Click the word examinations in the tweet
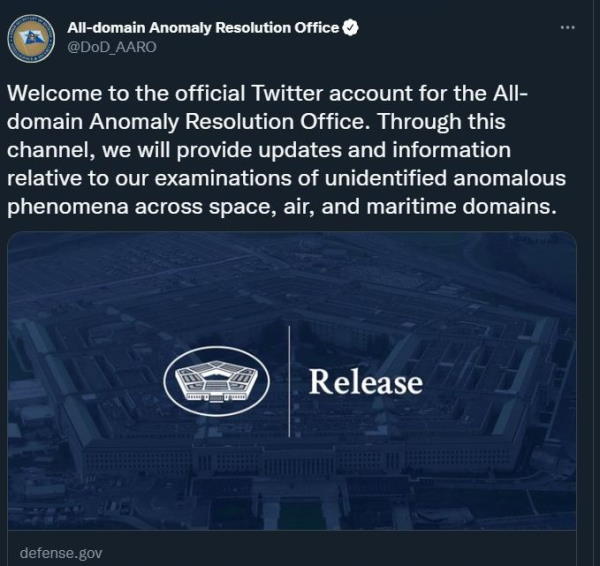Viewport: 600px width, 566px height. pyautogui.click(x=223, y=178)
